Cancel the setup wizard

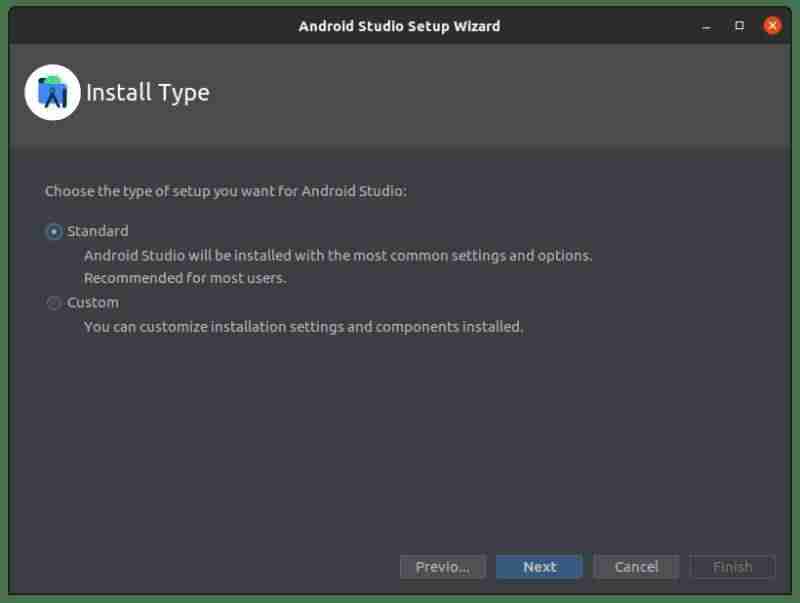636,567
